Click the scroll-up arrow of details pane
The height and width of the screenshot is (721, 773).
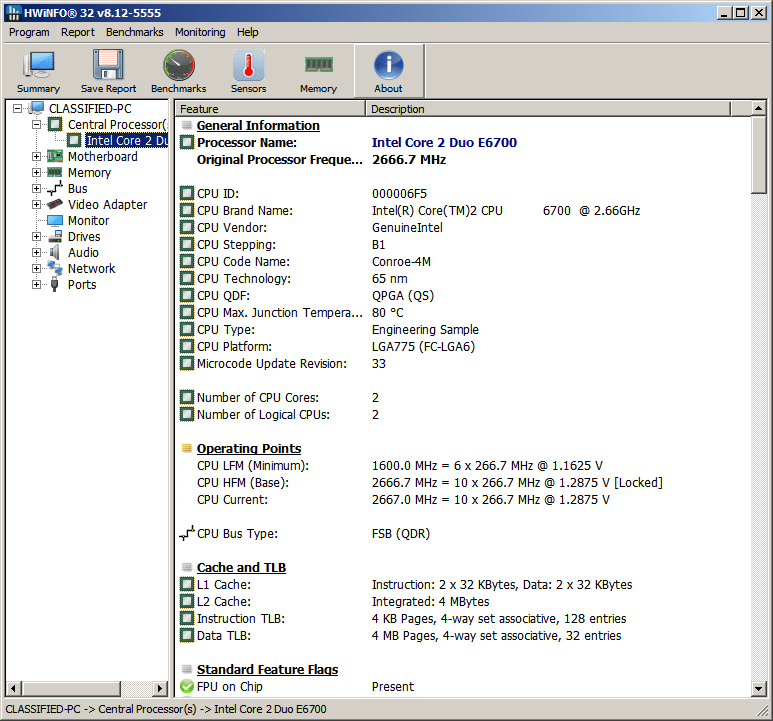coord(758,108)
